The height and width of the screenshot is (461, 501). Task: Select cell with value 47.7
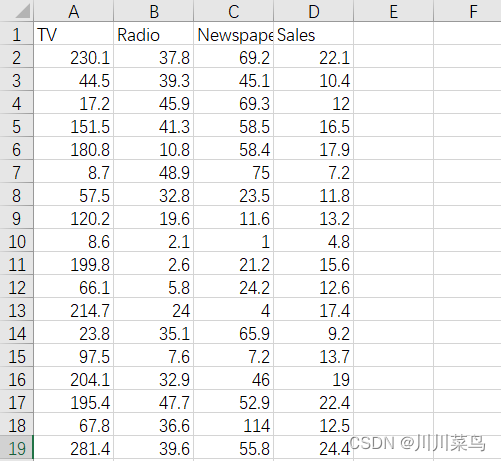tap(154, 402)
